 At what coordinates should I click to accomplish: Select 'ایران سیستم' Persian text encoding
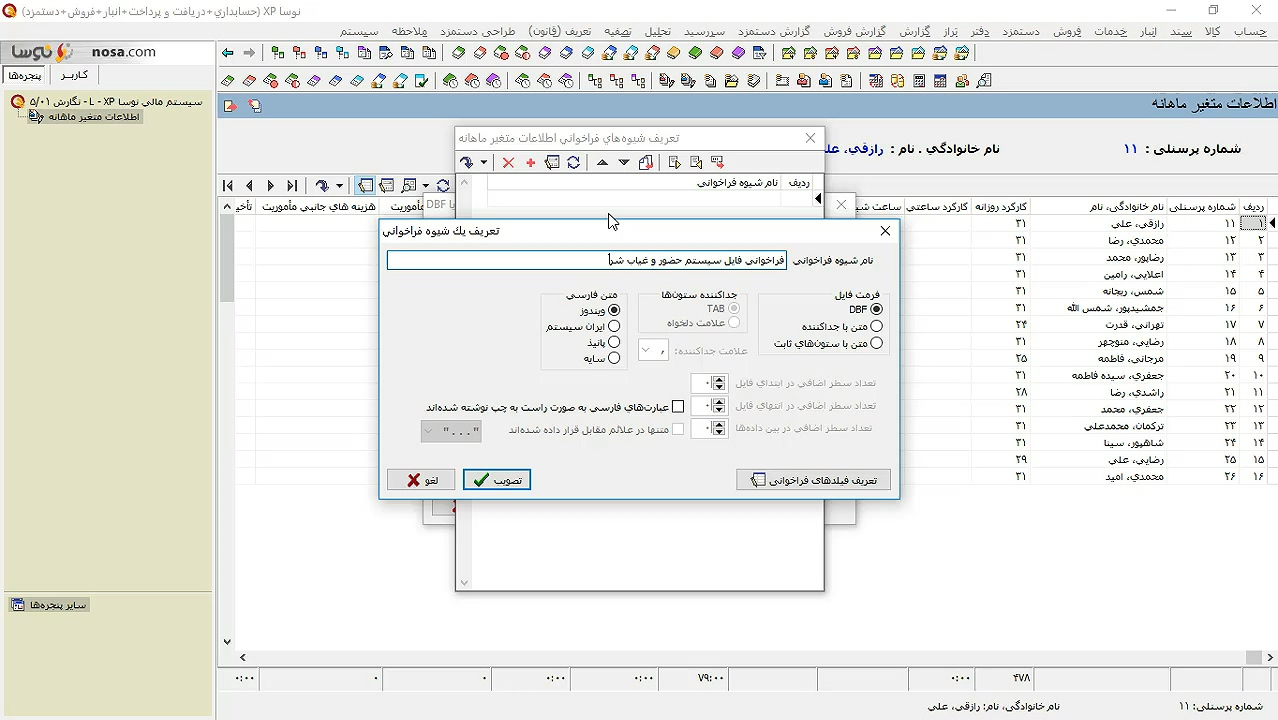click(614, 327)
